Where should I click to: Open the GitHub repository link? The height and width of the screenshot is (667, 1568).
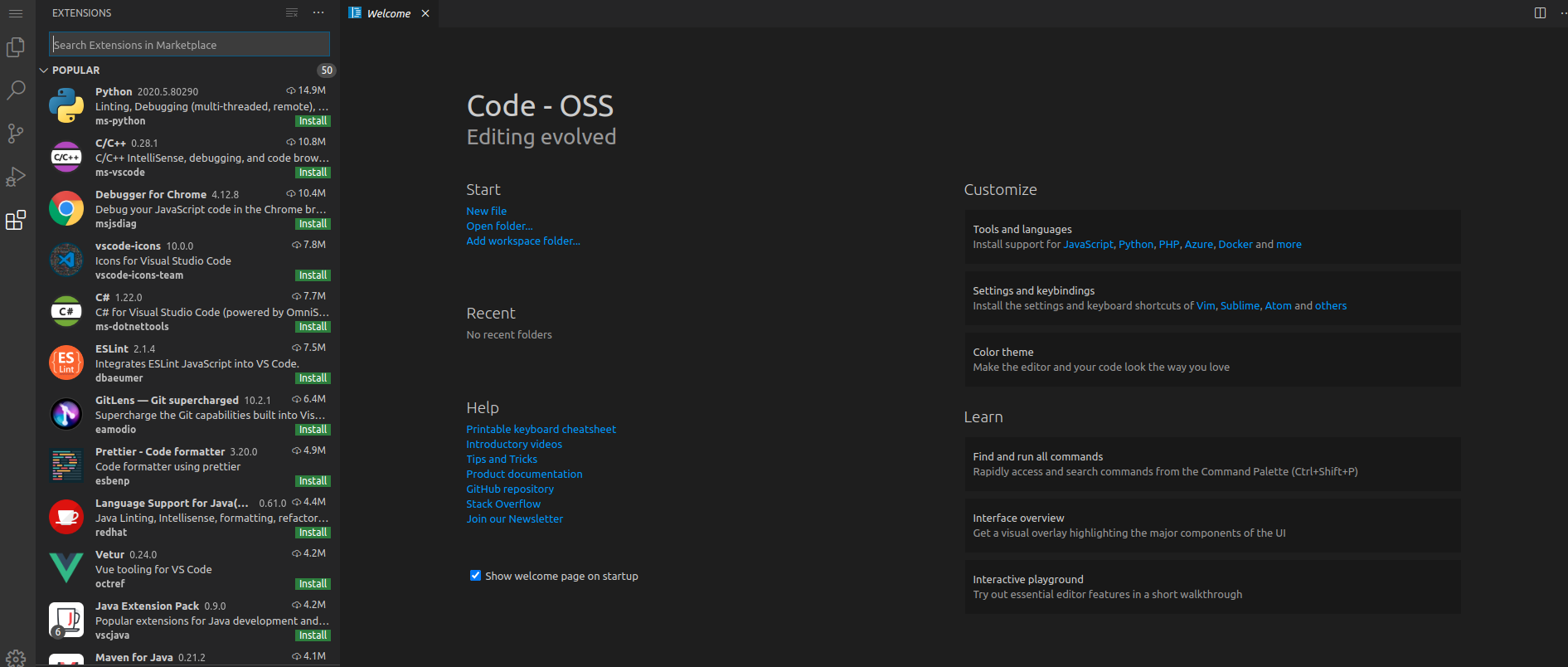coord(510,489)
